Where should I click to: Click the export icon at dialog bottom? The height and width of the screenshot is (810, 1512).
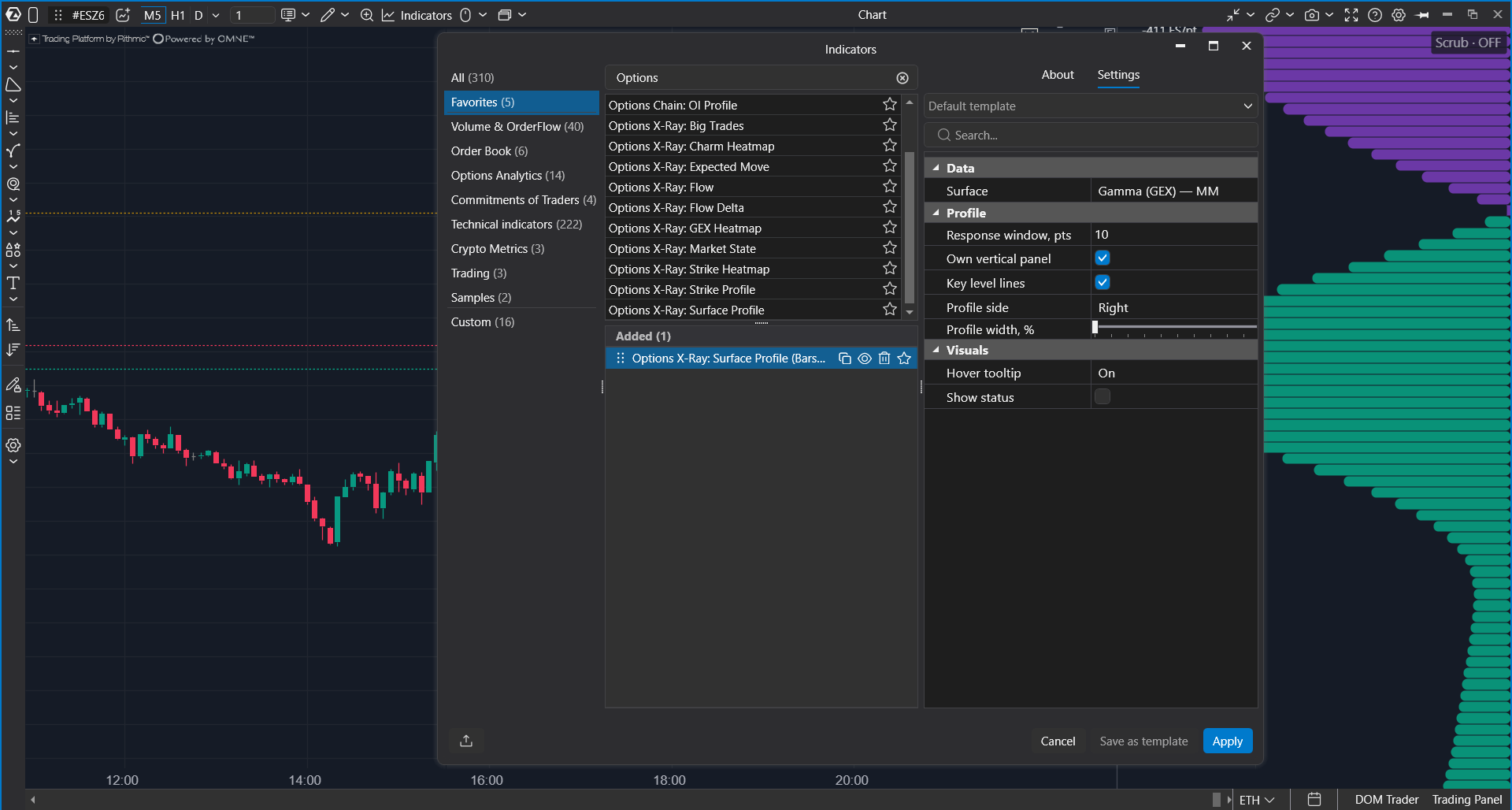[x=466, y=741]
